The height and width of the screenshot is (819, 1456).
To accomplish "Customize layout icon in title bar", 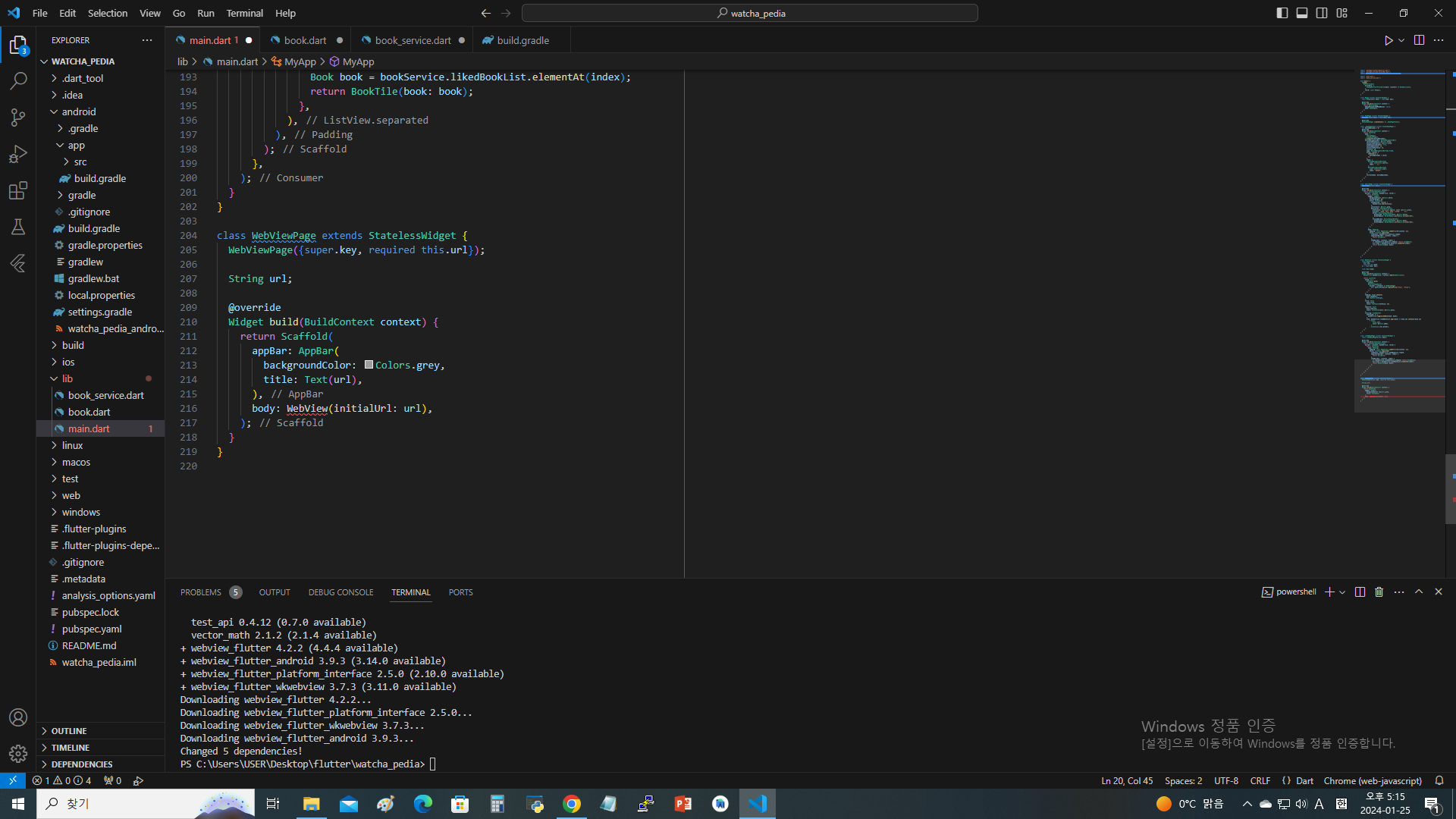I will click(x=1341, y=13).
